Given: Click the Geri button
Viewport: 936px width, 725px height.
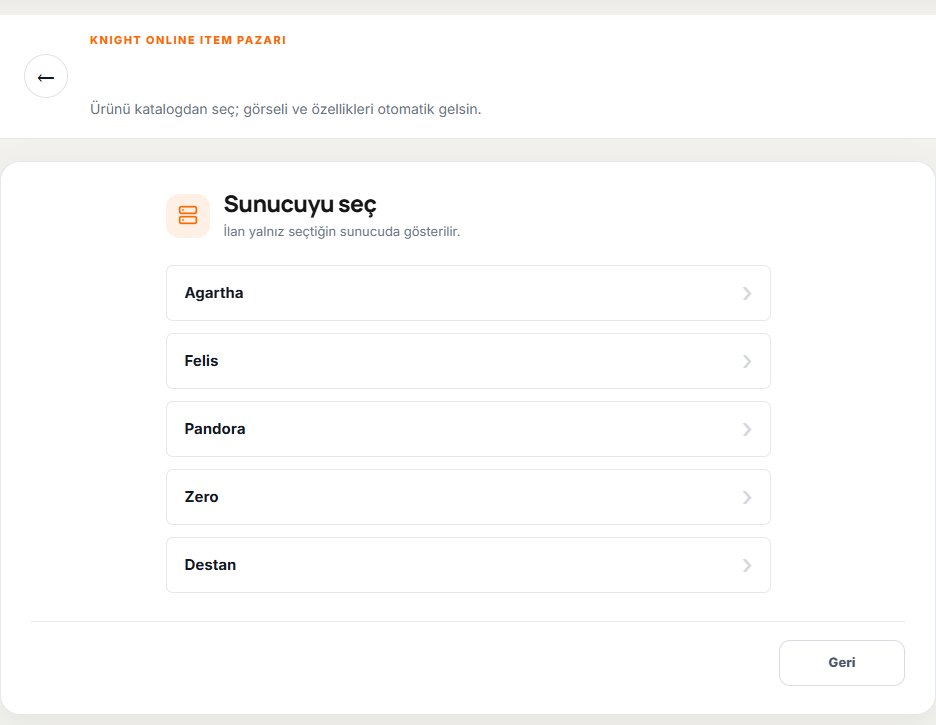Looking at the screenshot, I should (842, 663).
